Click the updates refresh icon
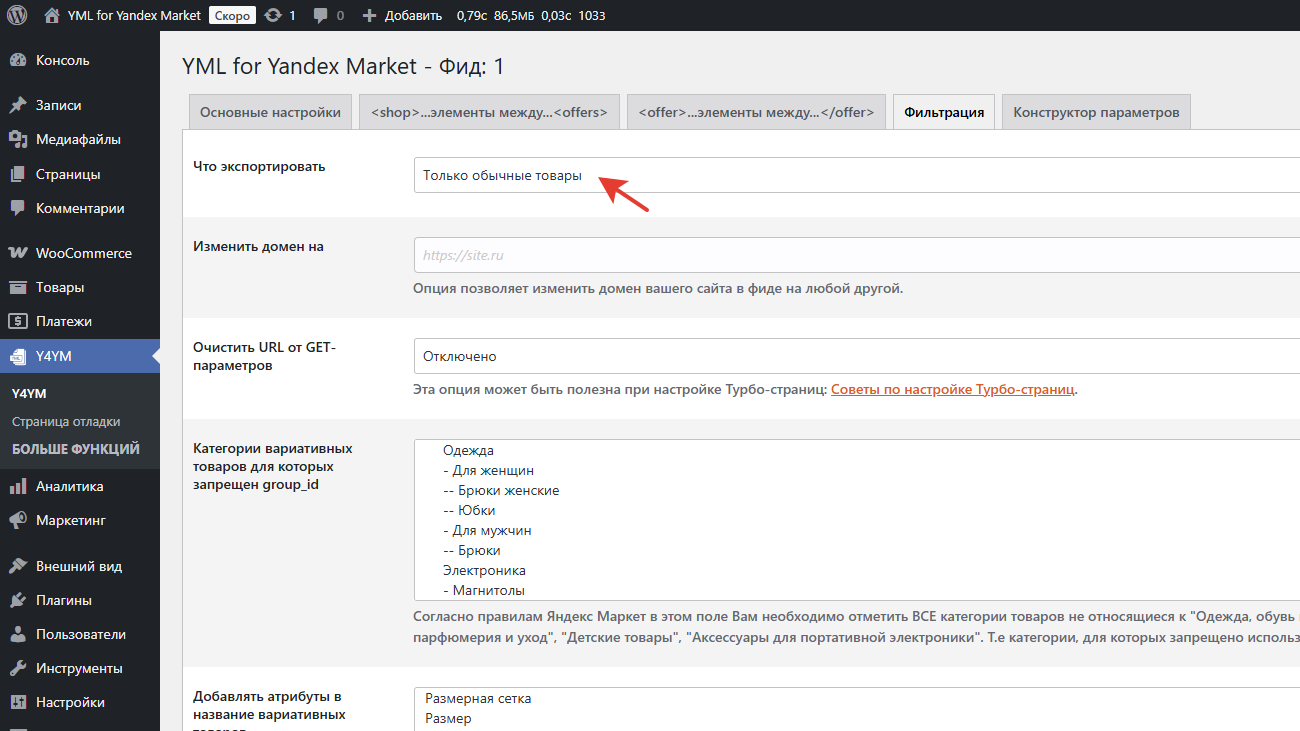The width and height of the screenshot is (1300, 731). (x=272, y=15)
